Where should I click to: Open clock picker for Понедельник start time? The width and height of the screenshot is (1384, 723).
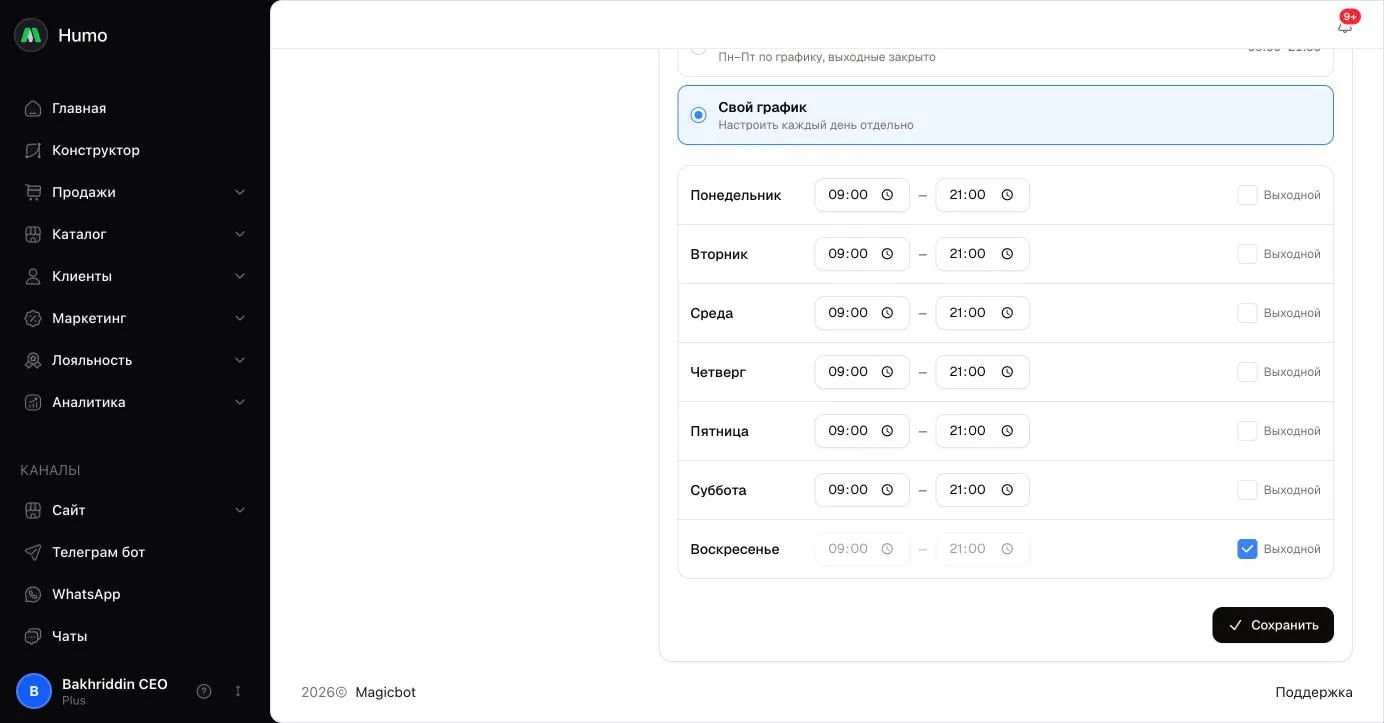pyautogui.click(x=887, y=195)
